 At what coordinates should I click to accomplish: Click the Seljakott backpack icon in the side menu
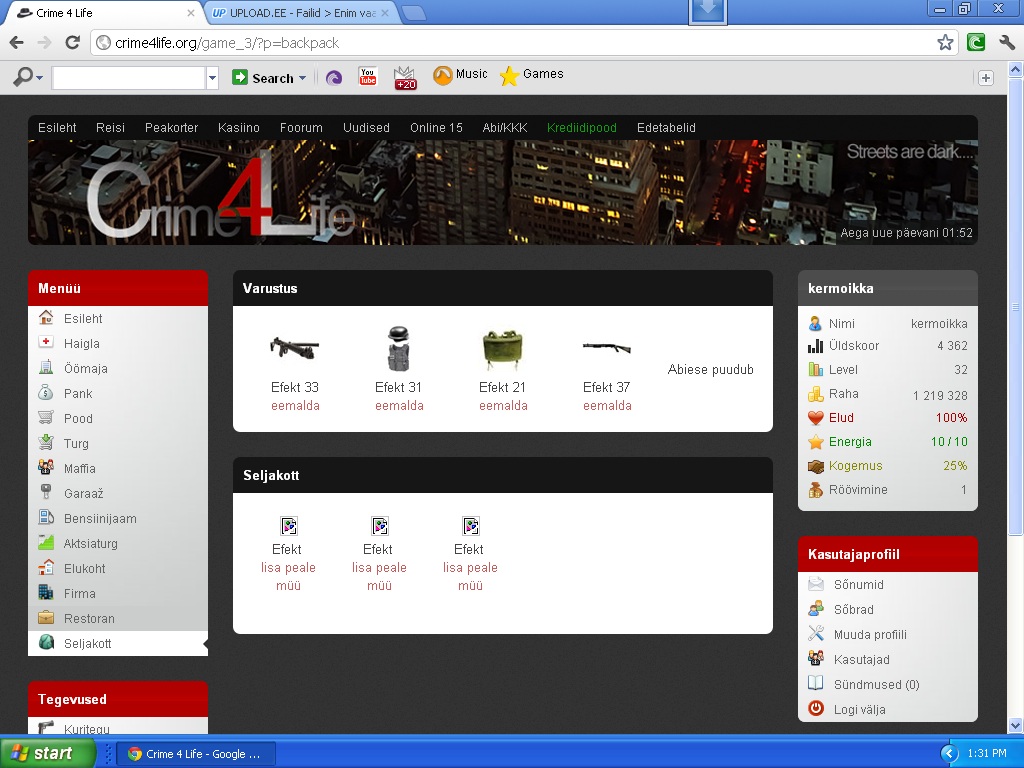coord(46,643)
